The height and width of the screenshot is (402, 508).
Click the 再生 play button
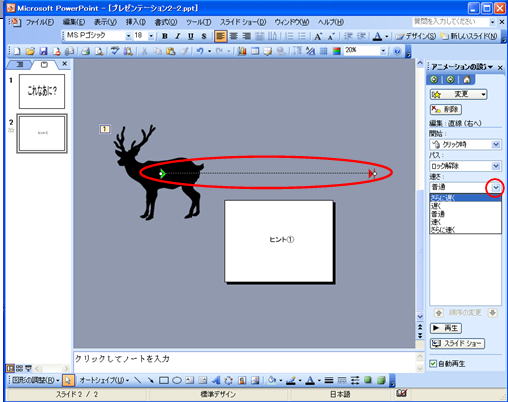(446, 328)
